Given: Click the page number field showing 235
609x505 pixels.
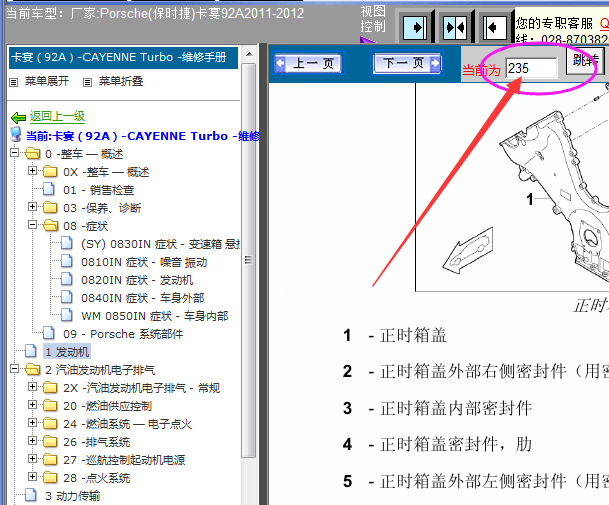Looking at the screenshot, I should 531,68.
